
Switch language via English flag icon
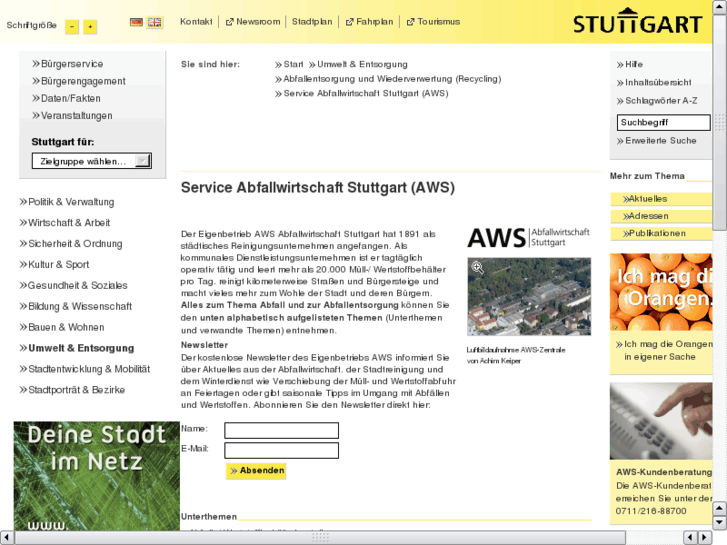[154, 22]
